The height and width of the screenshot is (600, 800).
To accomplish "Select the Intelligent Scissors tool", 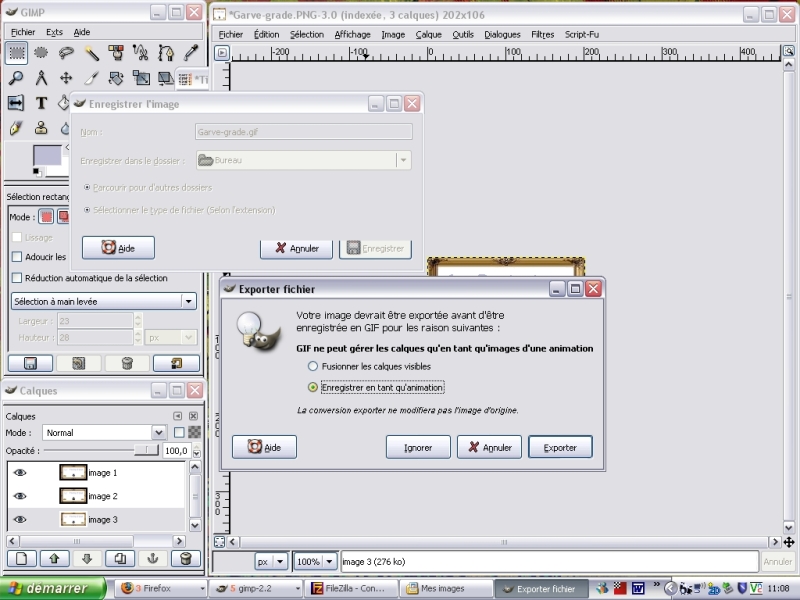I will coord(141,53).
